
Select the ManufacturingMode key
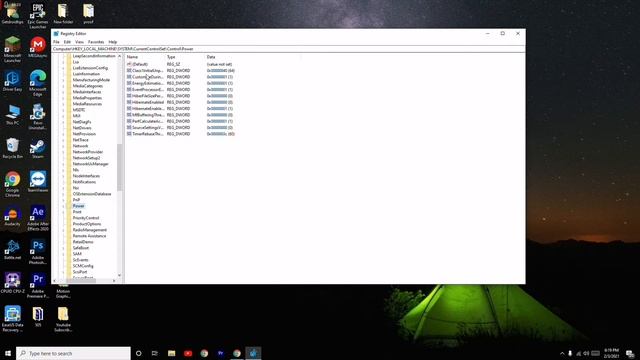tap(91, 80)
